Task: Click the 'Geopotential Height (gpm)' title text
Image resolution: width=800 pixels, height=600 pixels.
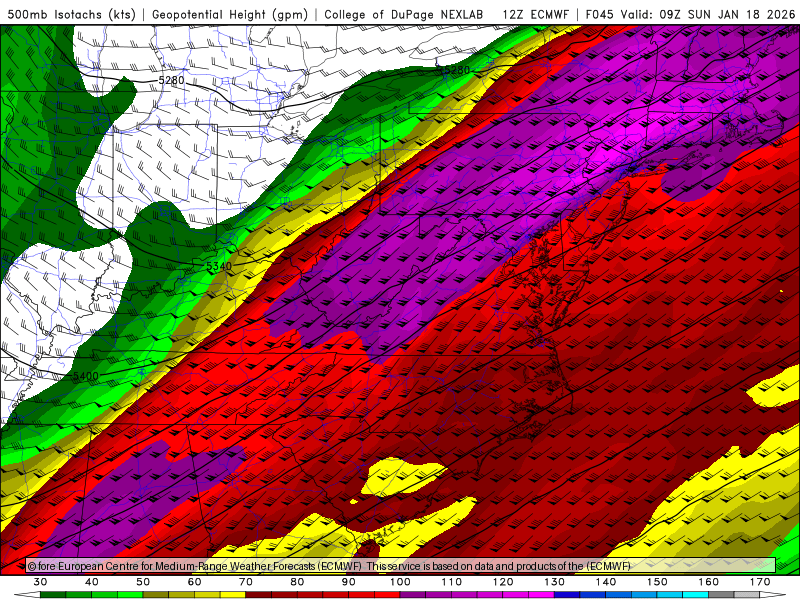Action: click(x=230, y=15)
